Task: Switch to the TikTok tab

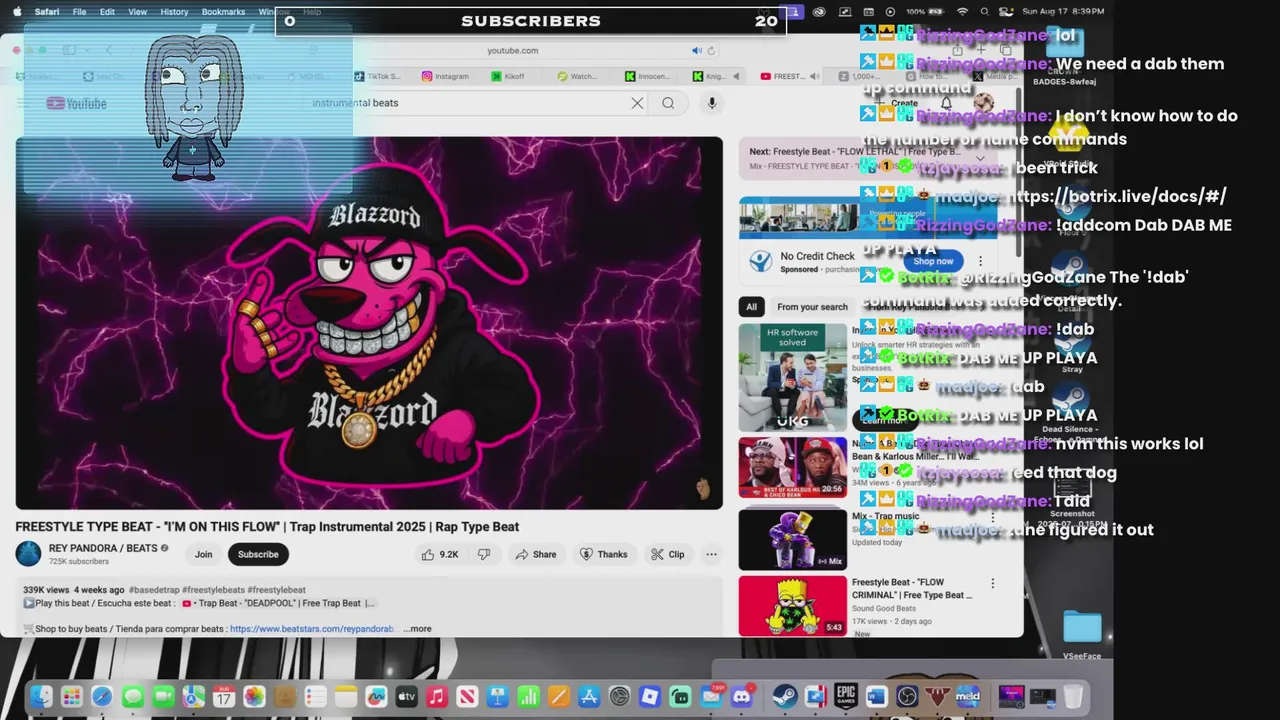Action: click(x=378, y=76)
